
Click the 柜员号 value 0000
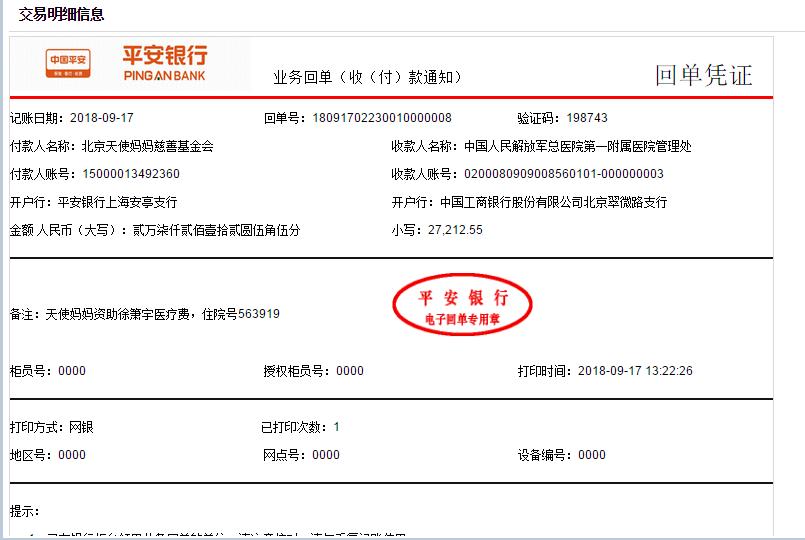point(72,371)
